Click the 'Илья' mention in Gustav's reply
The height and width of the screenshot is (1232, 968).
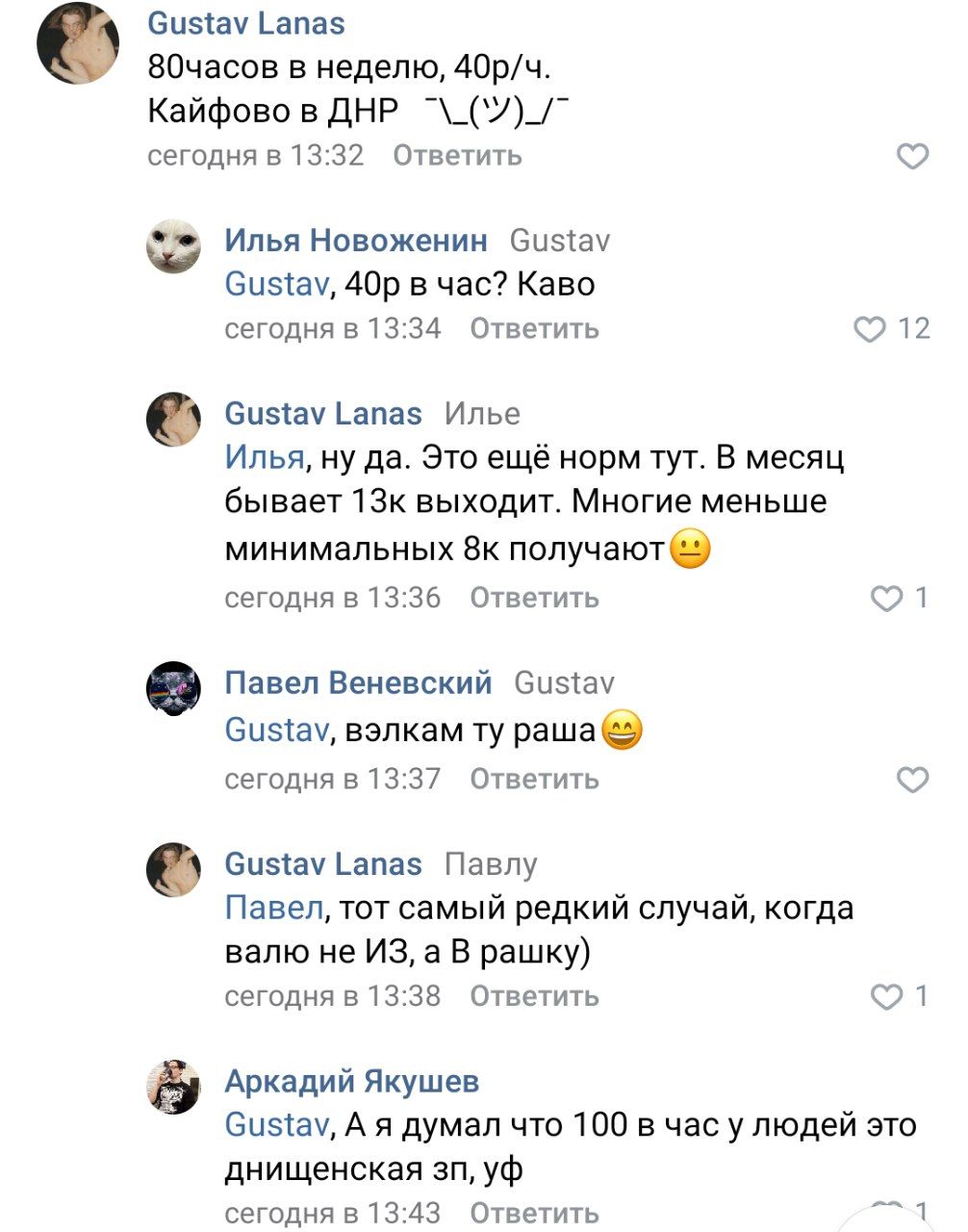click(264, 456)
